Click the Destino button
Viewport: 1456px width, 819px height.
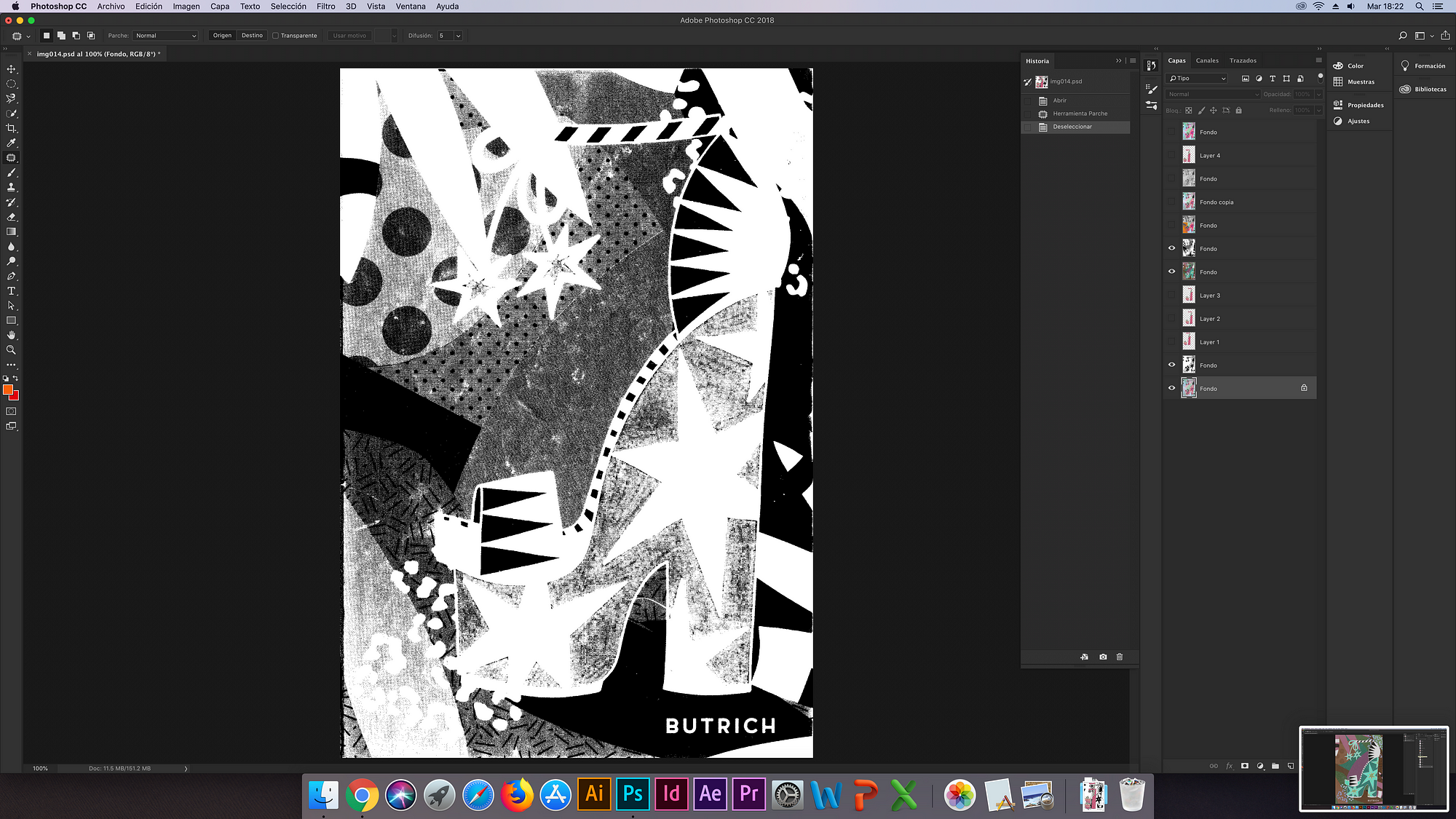[x=252, y=36]
